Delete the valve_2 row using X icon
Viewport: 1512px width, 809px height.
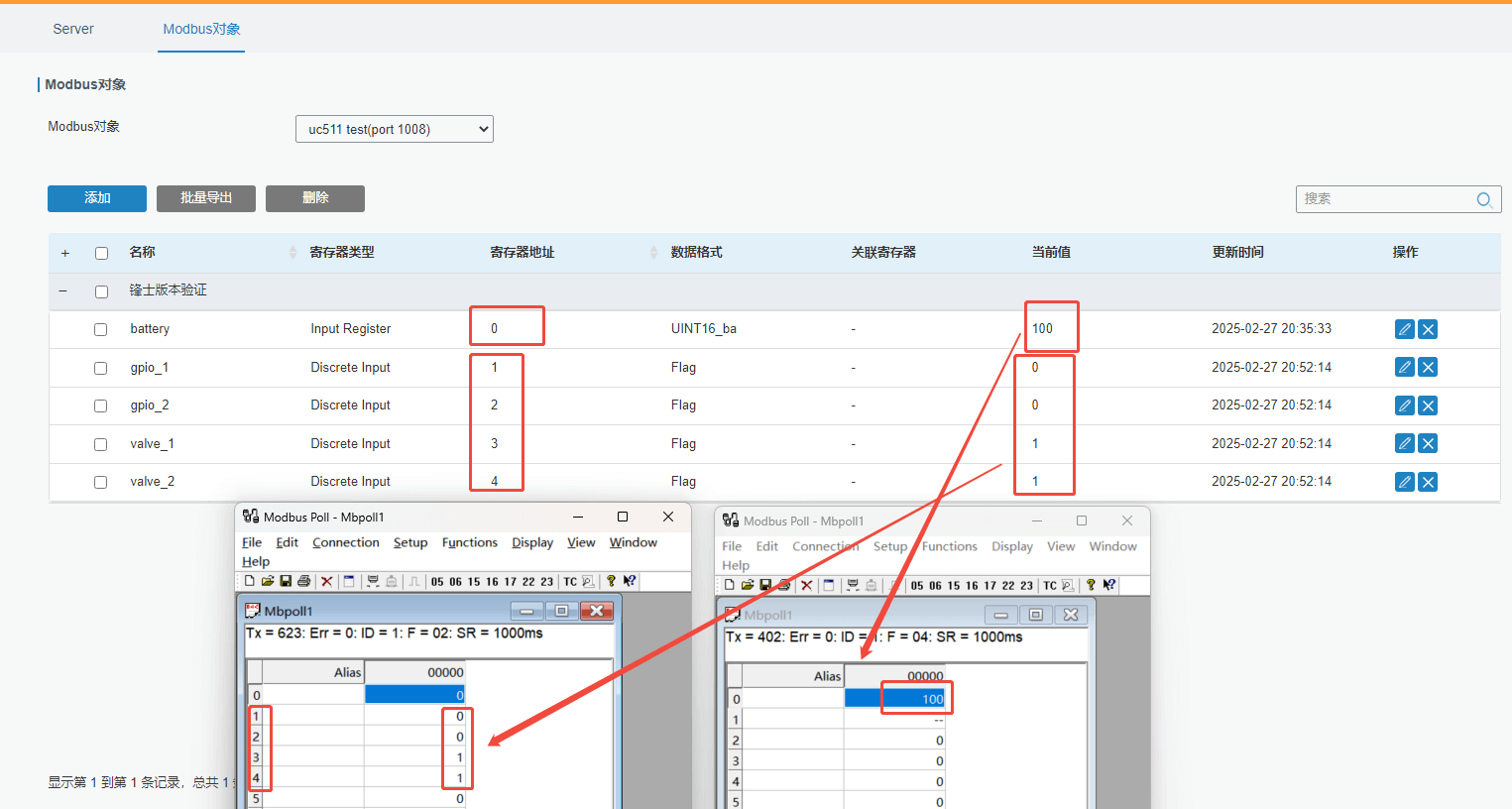pos(1428,482)
